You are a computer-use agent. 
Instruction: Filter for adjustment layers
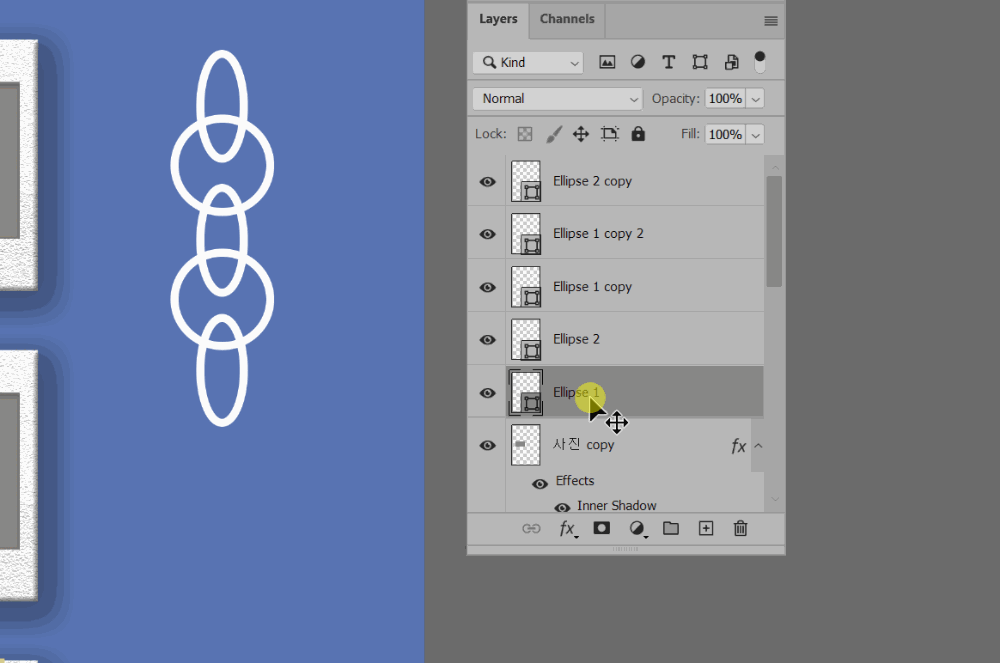(x=638, y=62)
